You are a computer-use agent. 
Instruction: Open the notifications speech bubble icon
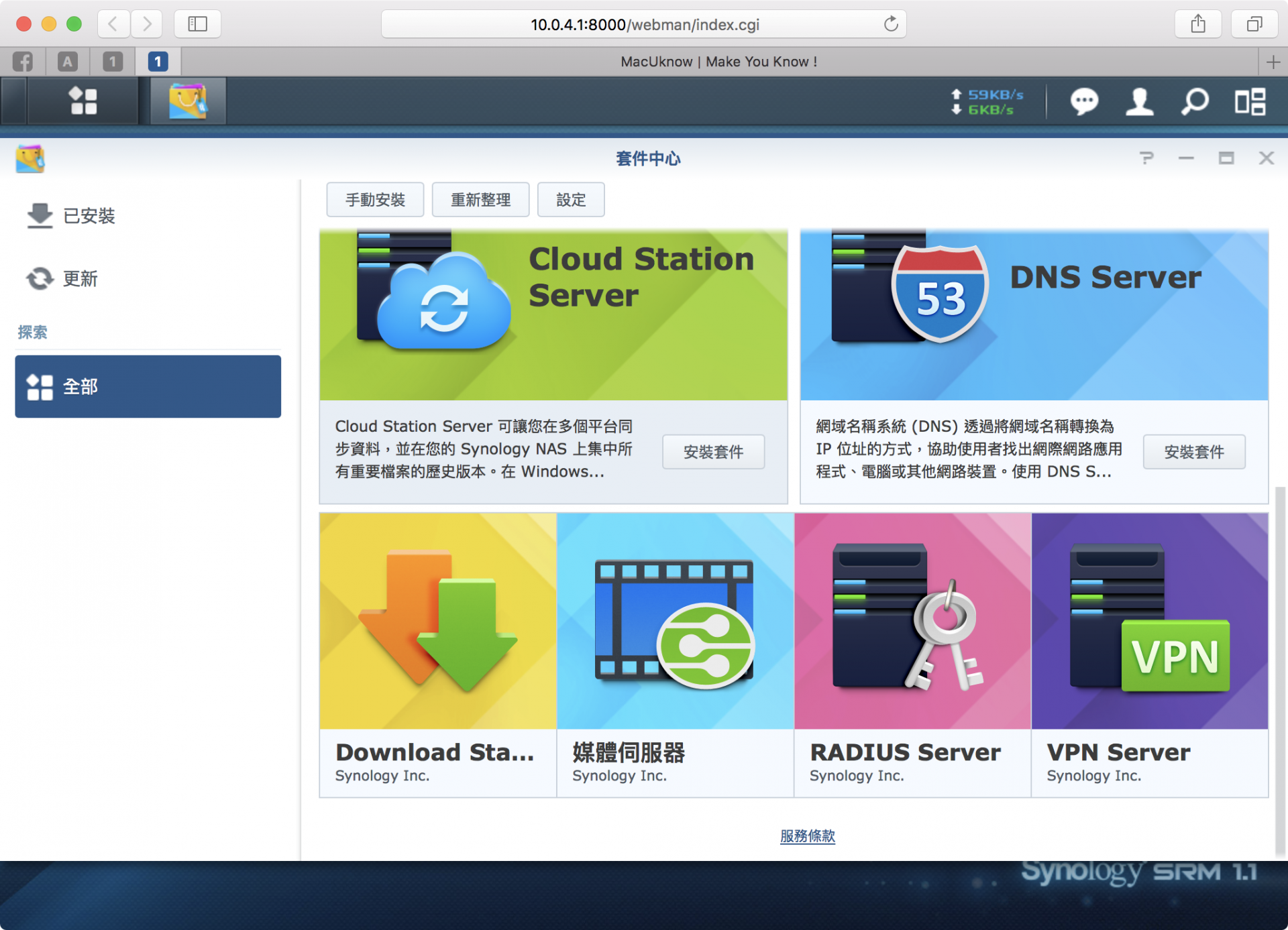pos(1083,102)
